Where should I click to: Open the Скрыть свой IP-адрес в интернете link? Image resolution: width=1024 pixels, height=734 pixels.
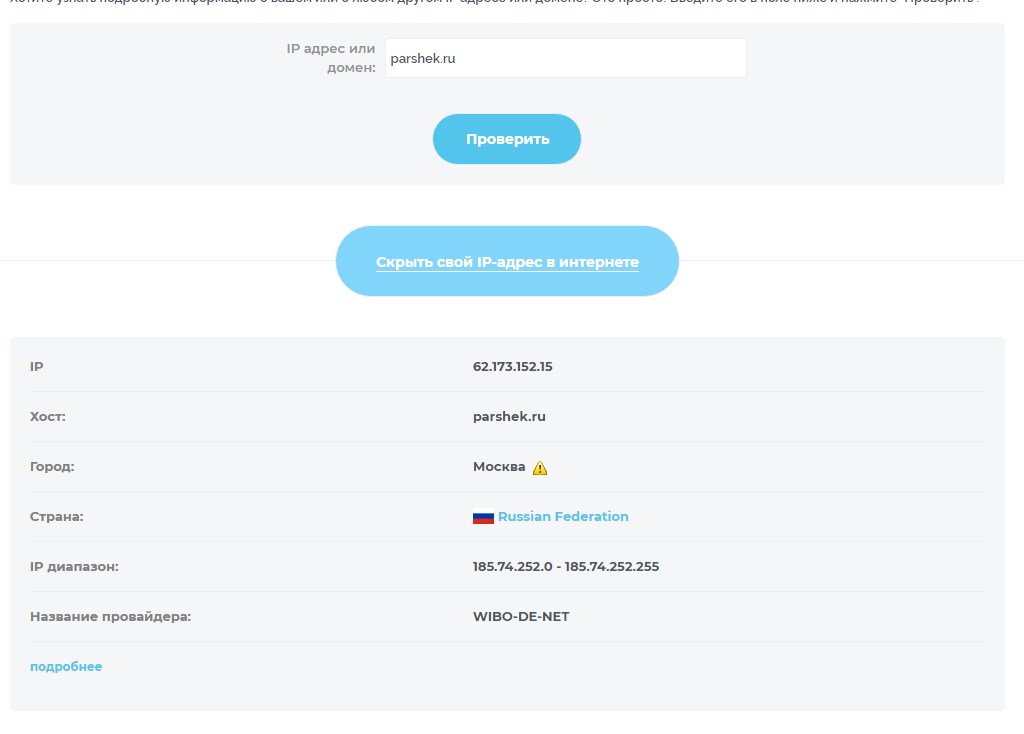click(x=507, y=262)
